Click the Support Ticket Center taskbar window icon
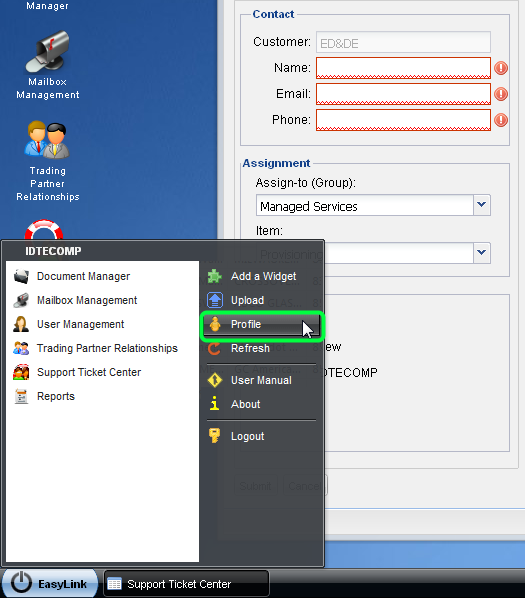Image resolution: width=525 pixels, height=598 pixels. click(x=114, y=584)
